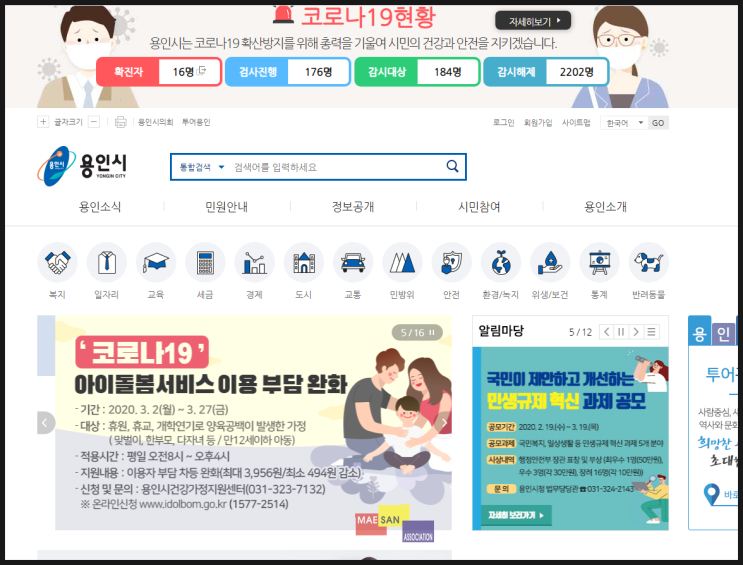Click the Yongin City logo

[82, 166]
